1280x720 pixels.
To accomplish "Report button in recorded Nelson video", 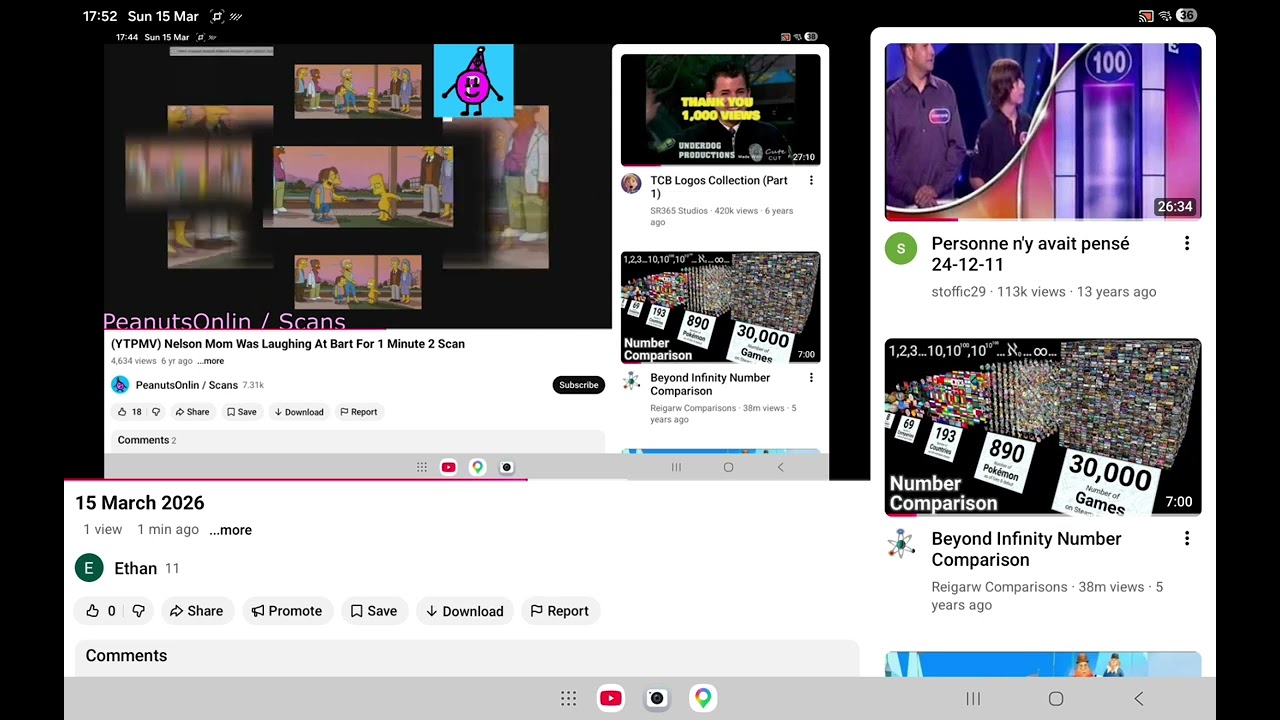I will pos(358,412).
